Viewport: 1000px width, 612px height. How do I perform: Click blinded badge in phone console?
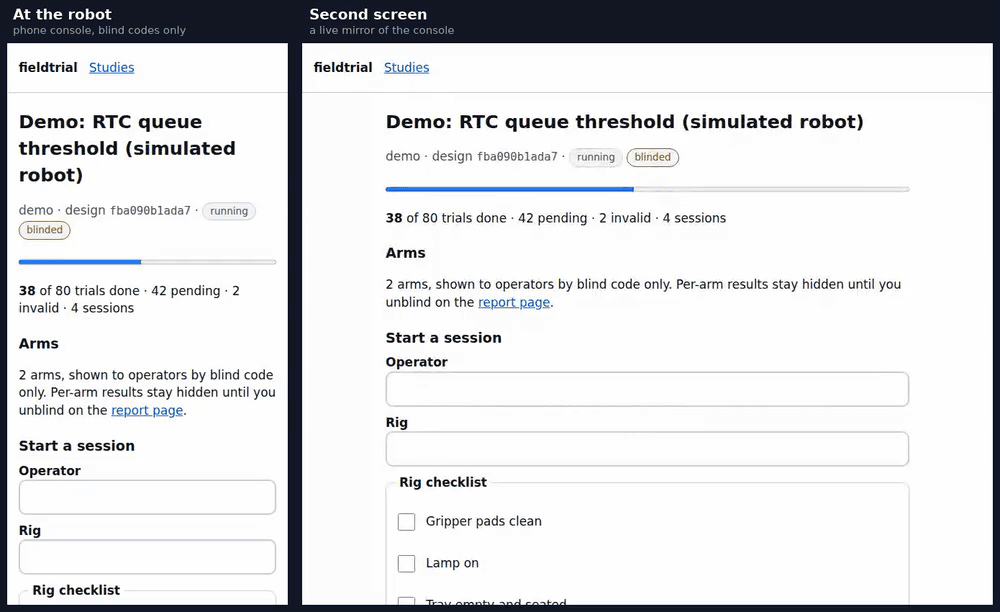(45, 230)
